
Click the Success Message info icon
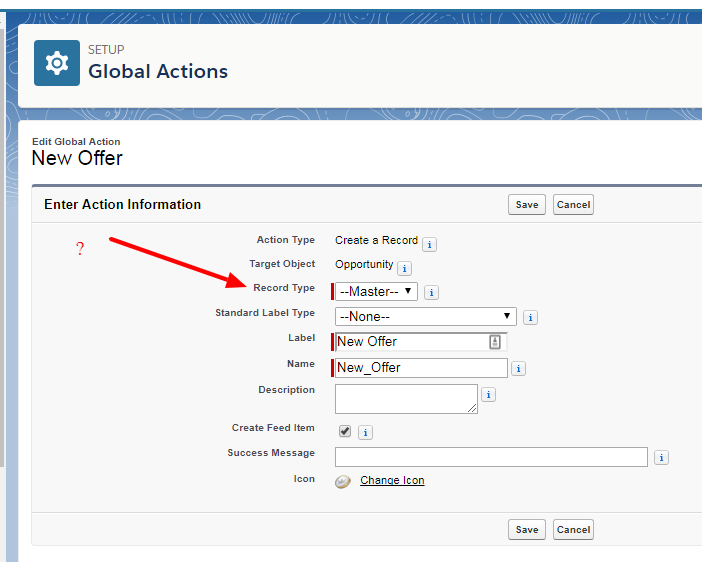point(661,458)
